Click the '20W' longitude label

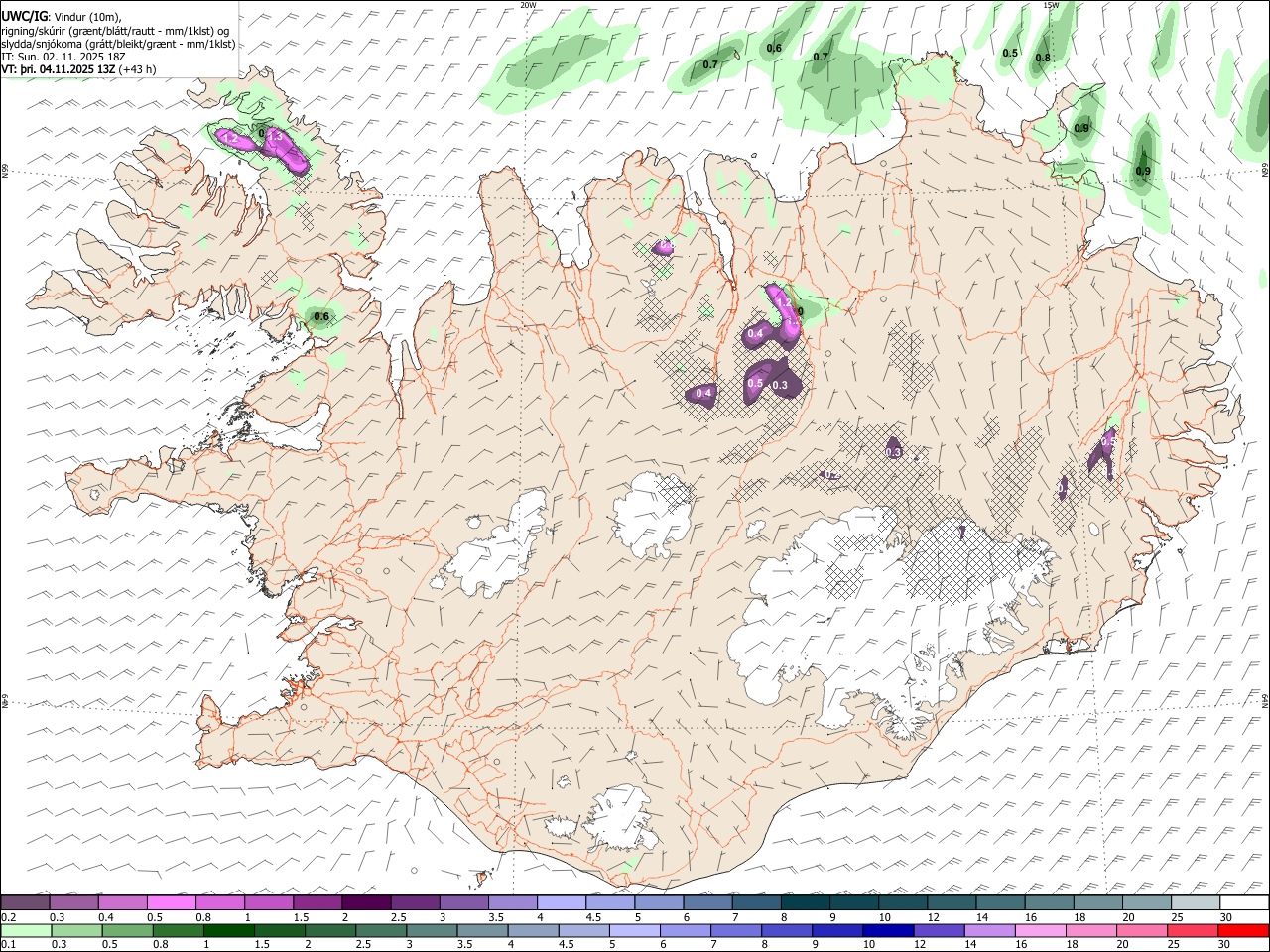click(x=528, y=5)
